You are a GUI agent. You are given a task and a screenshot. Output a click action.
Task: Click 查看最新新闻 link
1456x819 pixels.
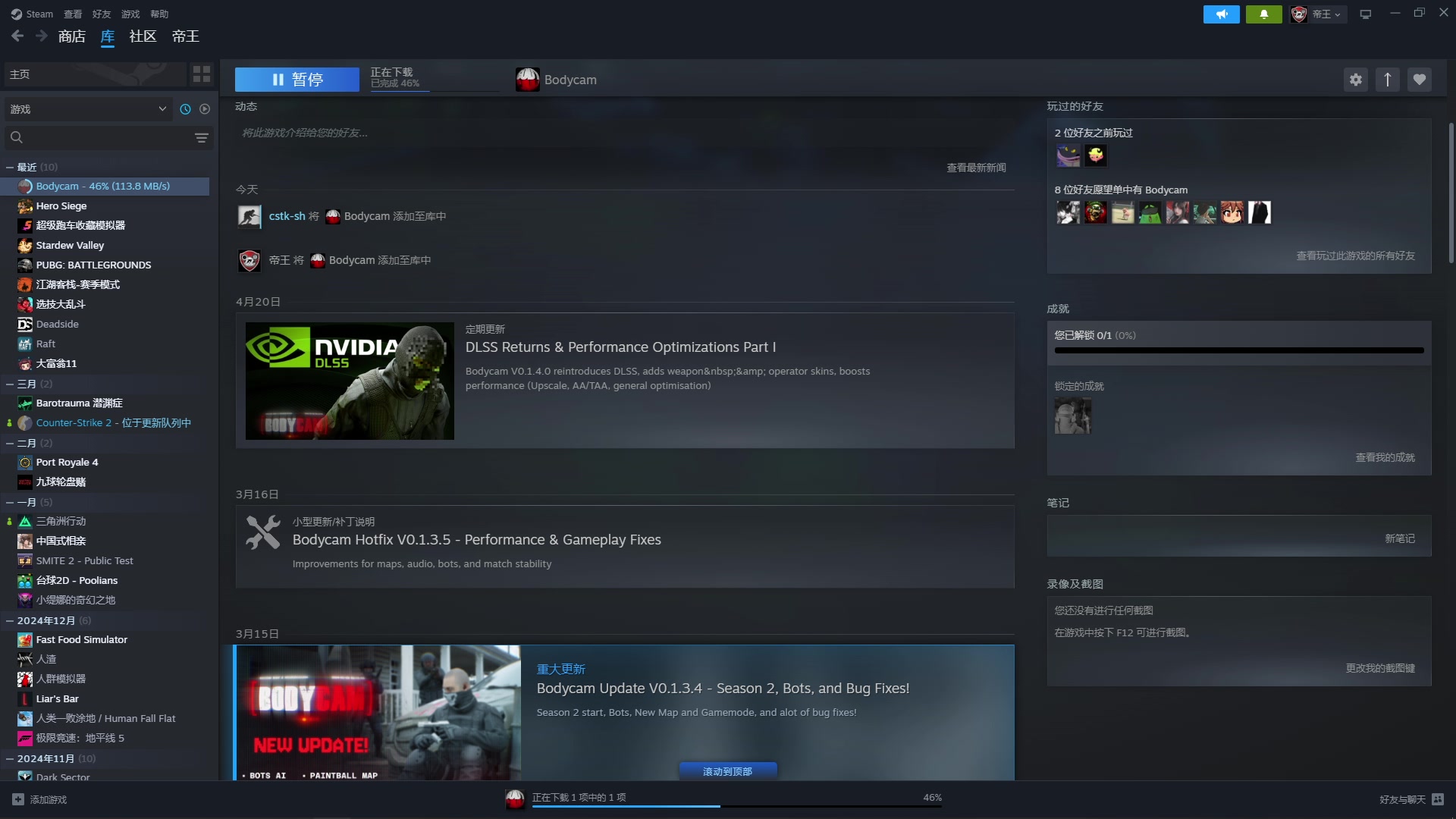[x=976, y=168]
